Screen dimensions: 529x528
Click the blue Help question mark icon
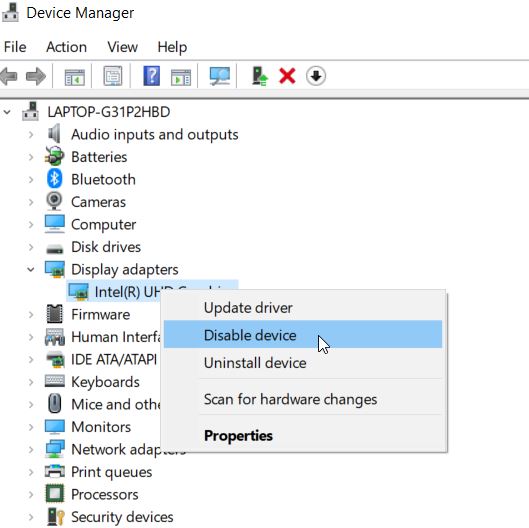(152, 76)
